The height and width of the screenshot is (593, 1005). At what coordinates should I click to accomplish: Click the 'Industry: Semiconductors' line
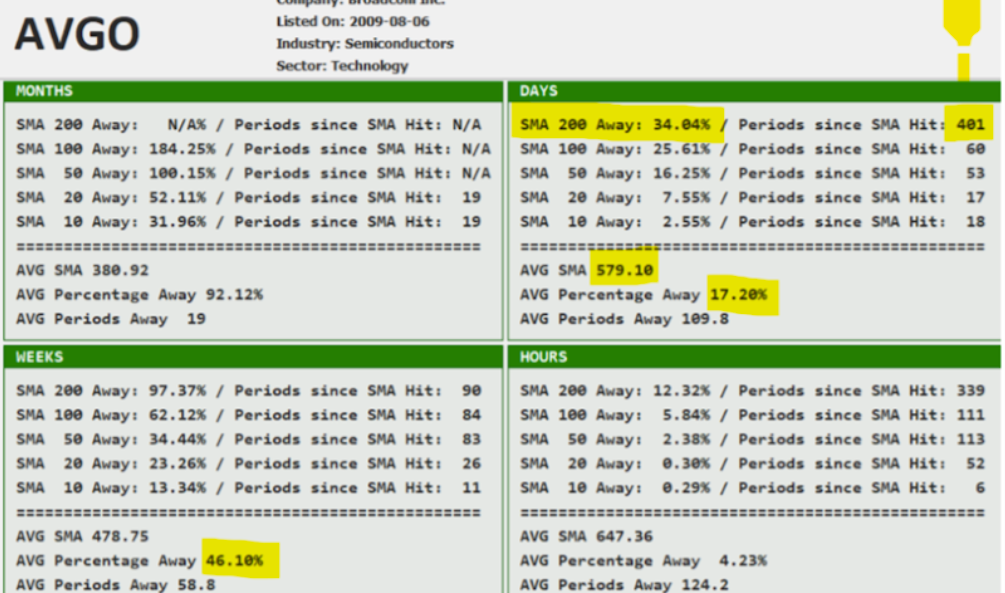click(365, 44)
